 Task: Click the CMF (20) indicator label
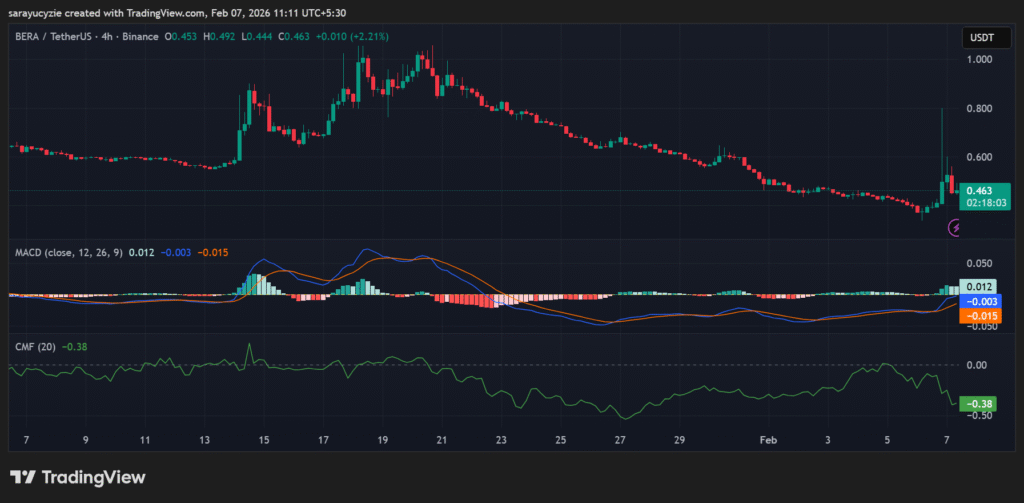[x=35, y=346]
